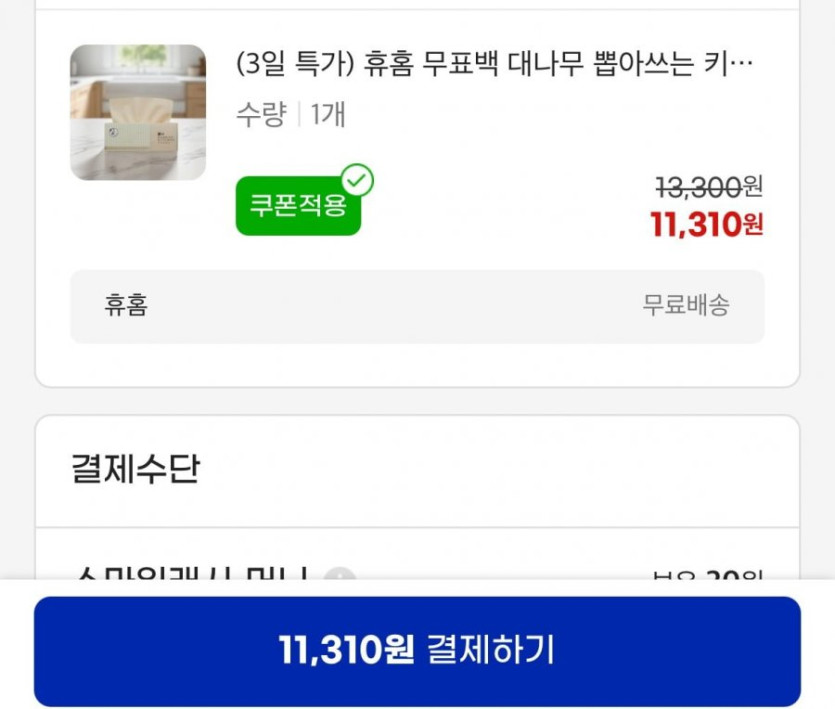
Task: Tap the 수량 quantity label
Action: (261, 114)
